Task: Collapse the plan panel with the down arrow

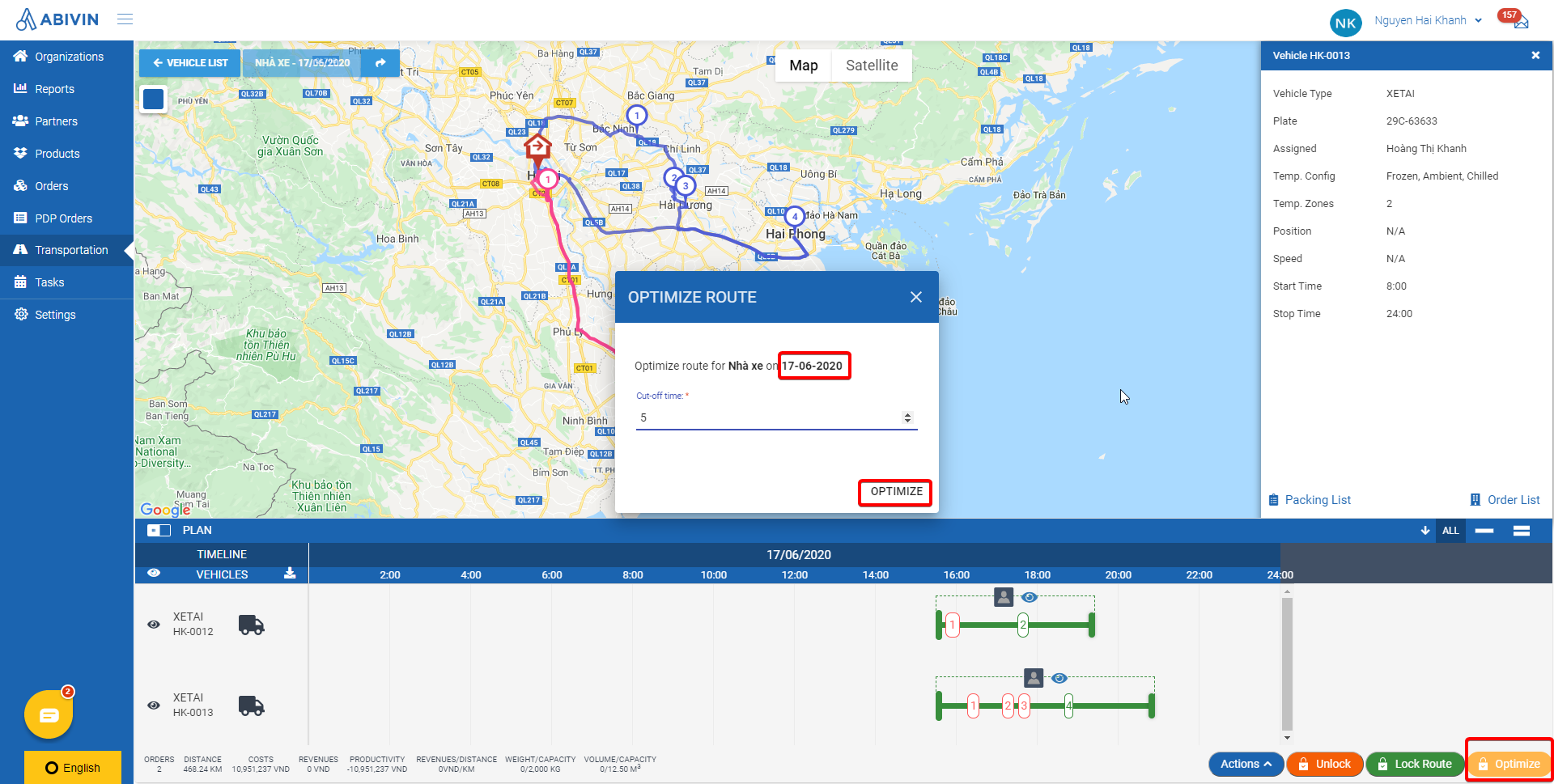Action: [x=1425, y=531]
